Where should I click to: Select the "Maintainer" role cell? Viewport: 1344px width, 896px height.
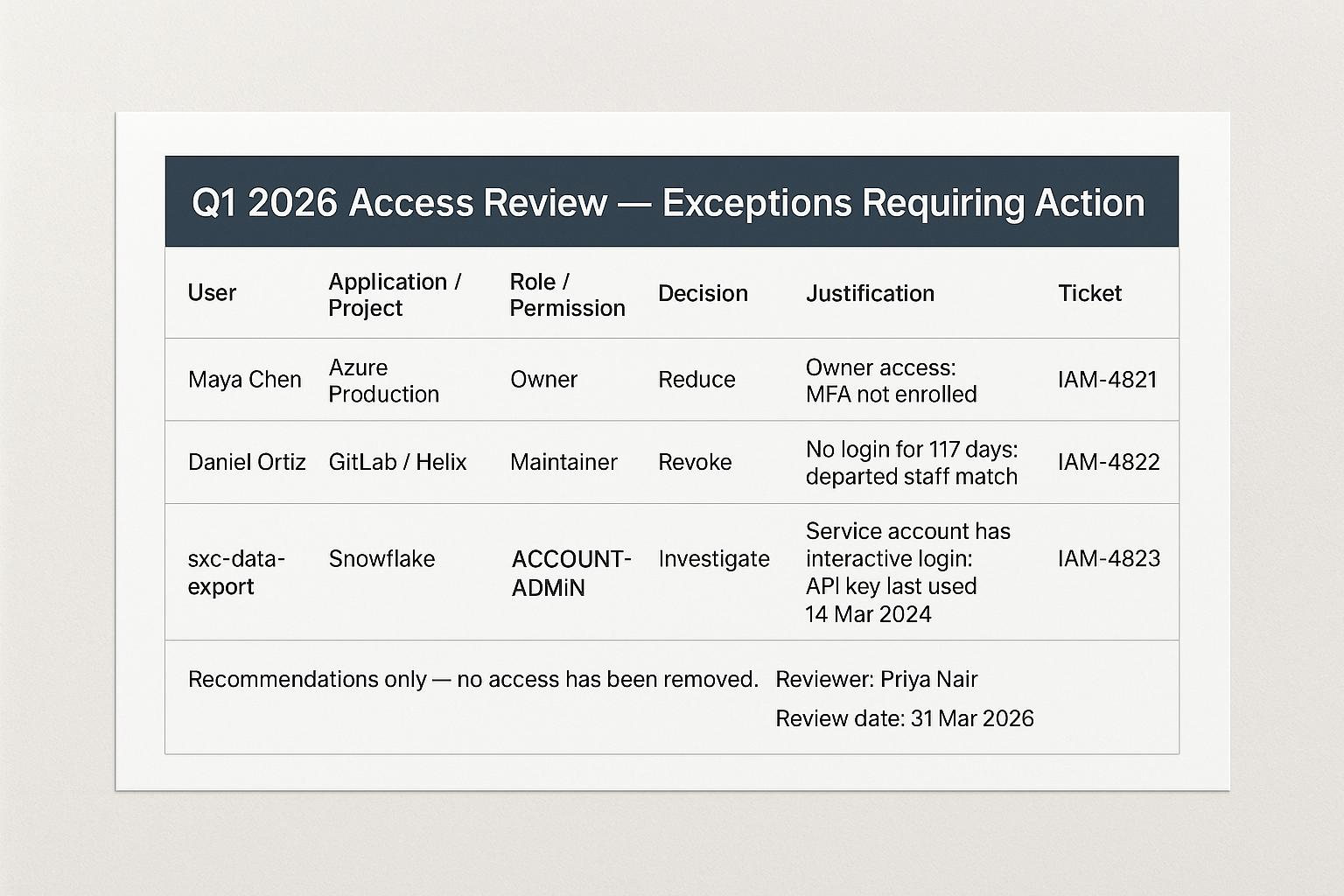pos(563,462)
